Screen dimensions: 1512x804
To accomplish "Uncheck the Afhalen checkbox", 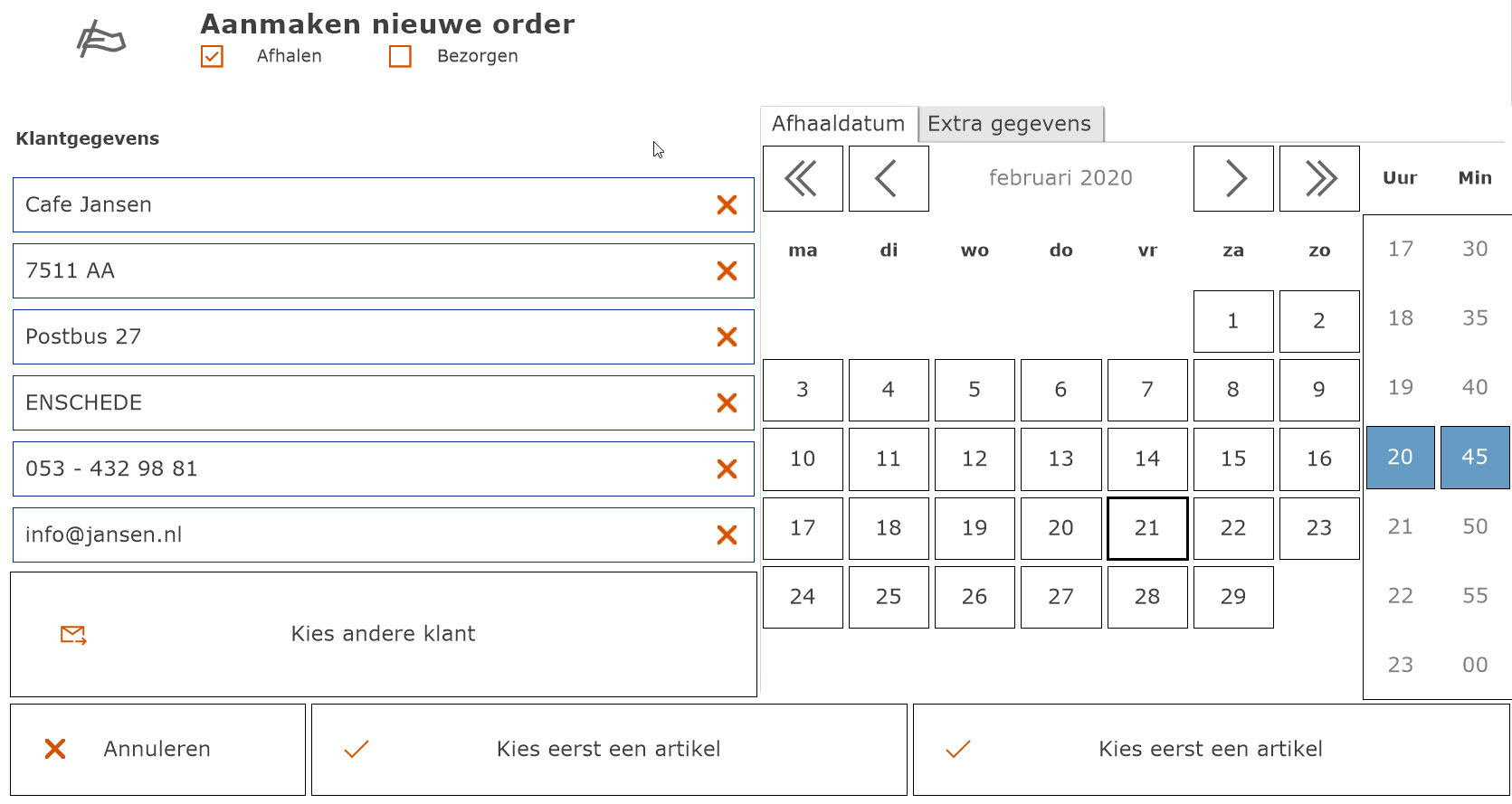I will click(212, 56).
